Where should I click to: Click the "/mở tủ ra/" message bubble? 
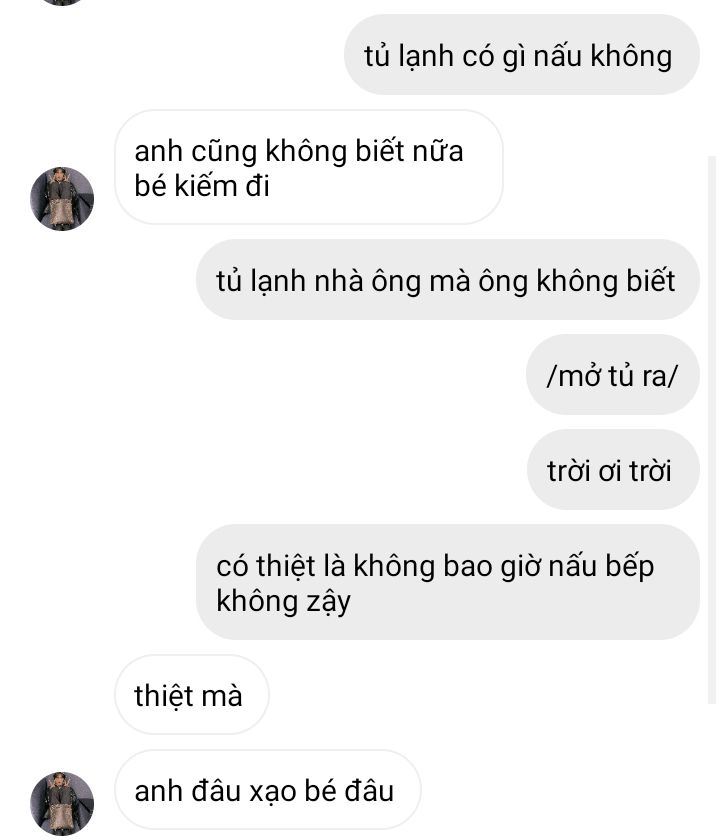[x=613, y=374]
